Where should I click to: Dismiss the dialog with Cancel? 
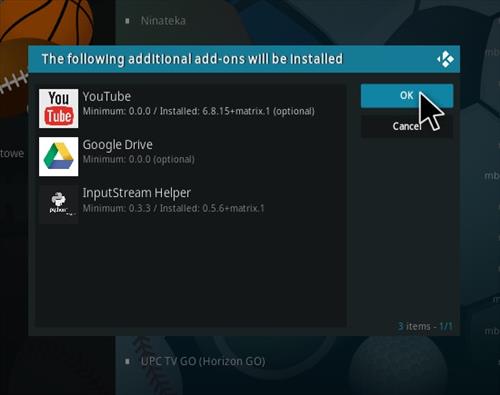point(407,126)
